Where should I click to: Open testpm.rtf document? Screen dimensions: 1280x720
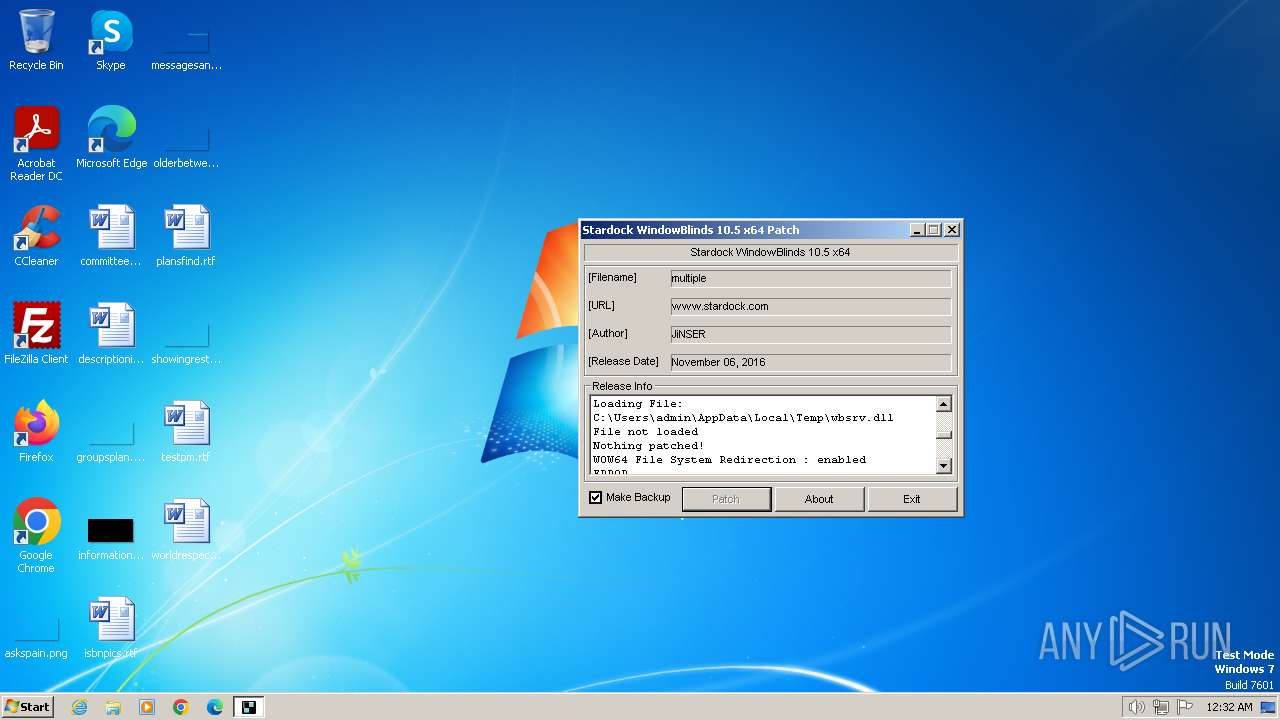[186, 431]
